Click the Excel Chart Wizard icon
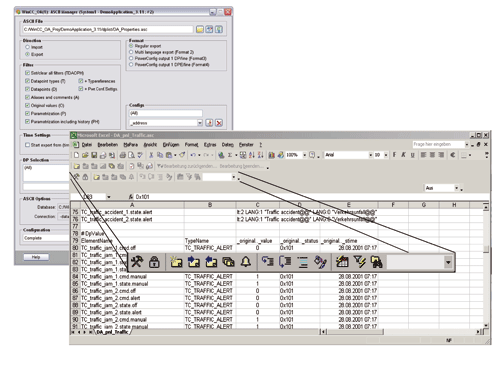 (x=272, y=155)
